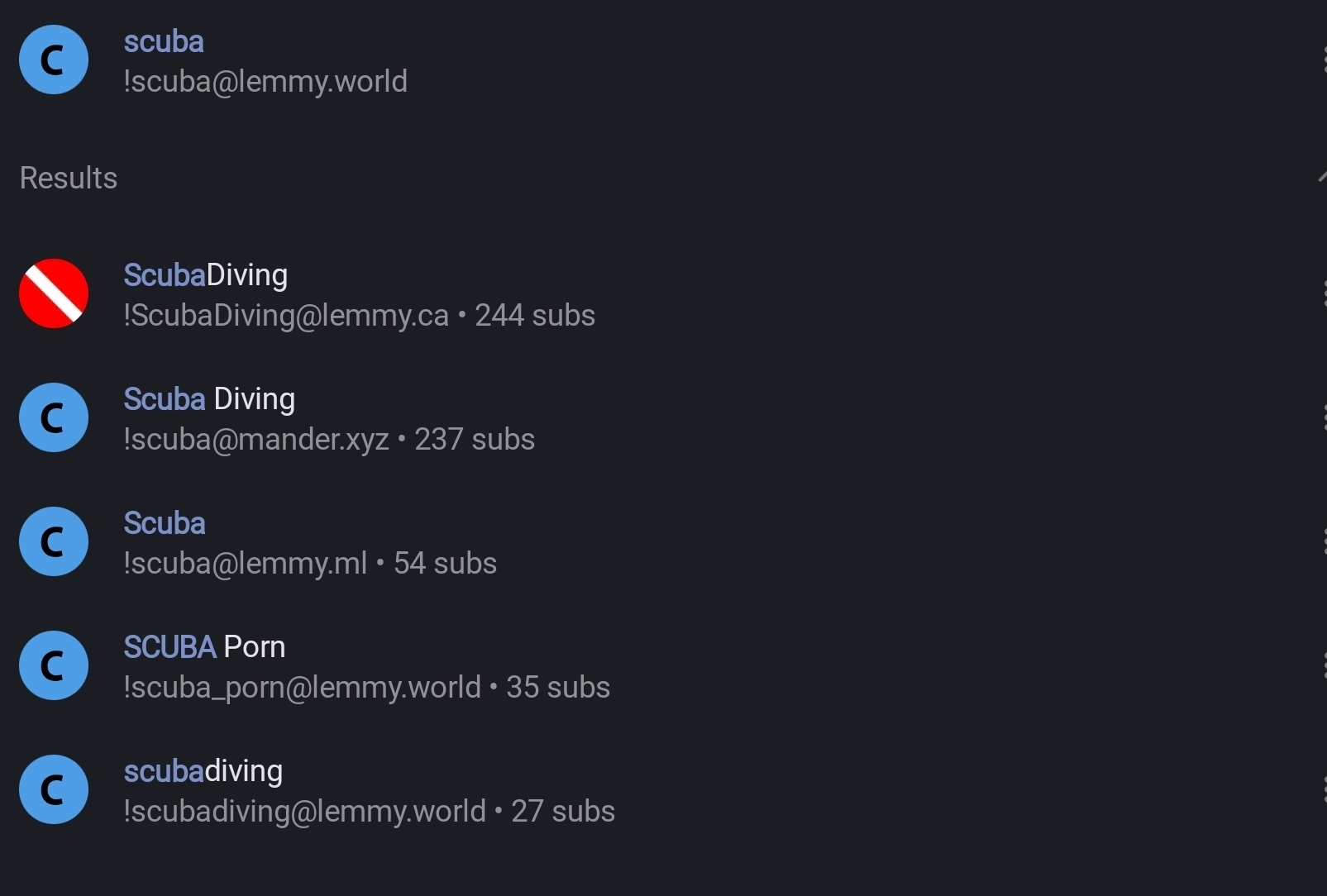Tap the scuba@lemmy.world community avatar
This screenshot has width=1327, height=896.
54,60
